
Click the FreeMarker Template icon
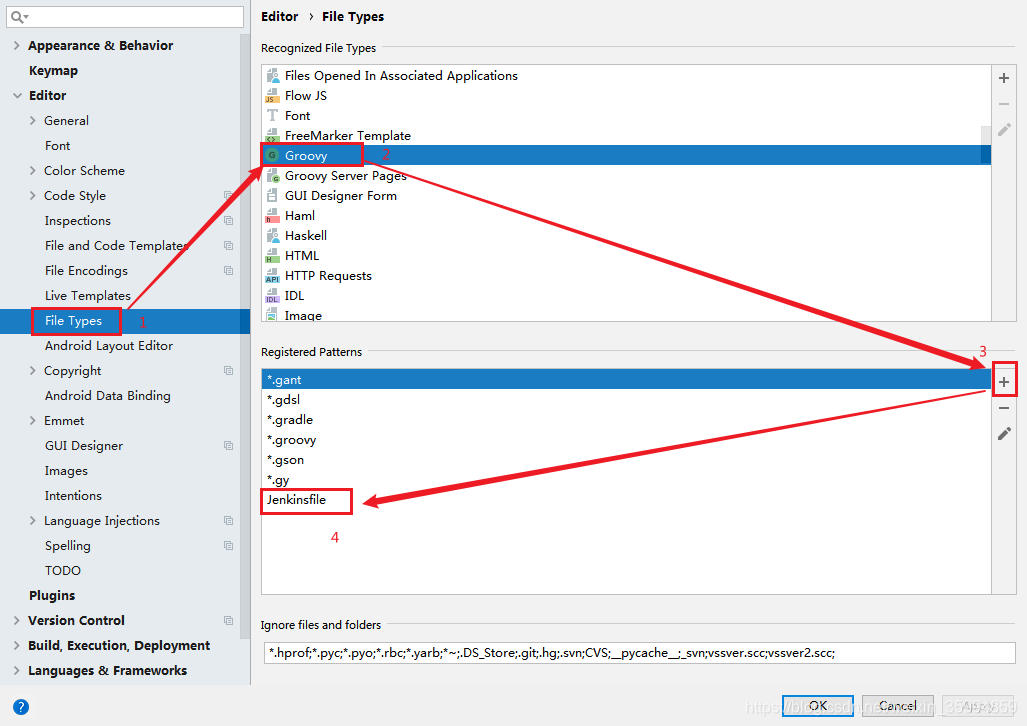point(272,136)
